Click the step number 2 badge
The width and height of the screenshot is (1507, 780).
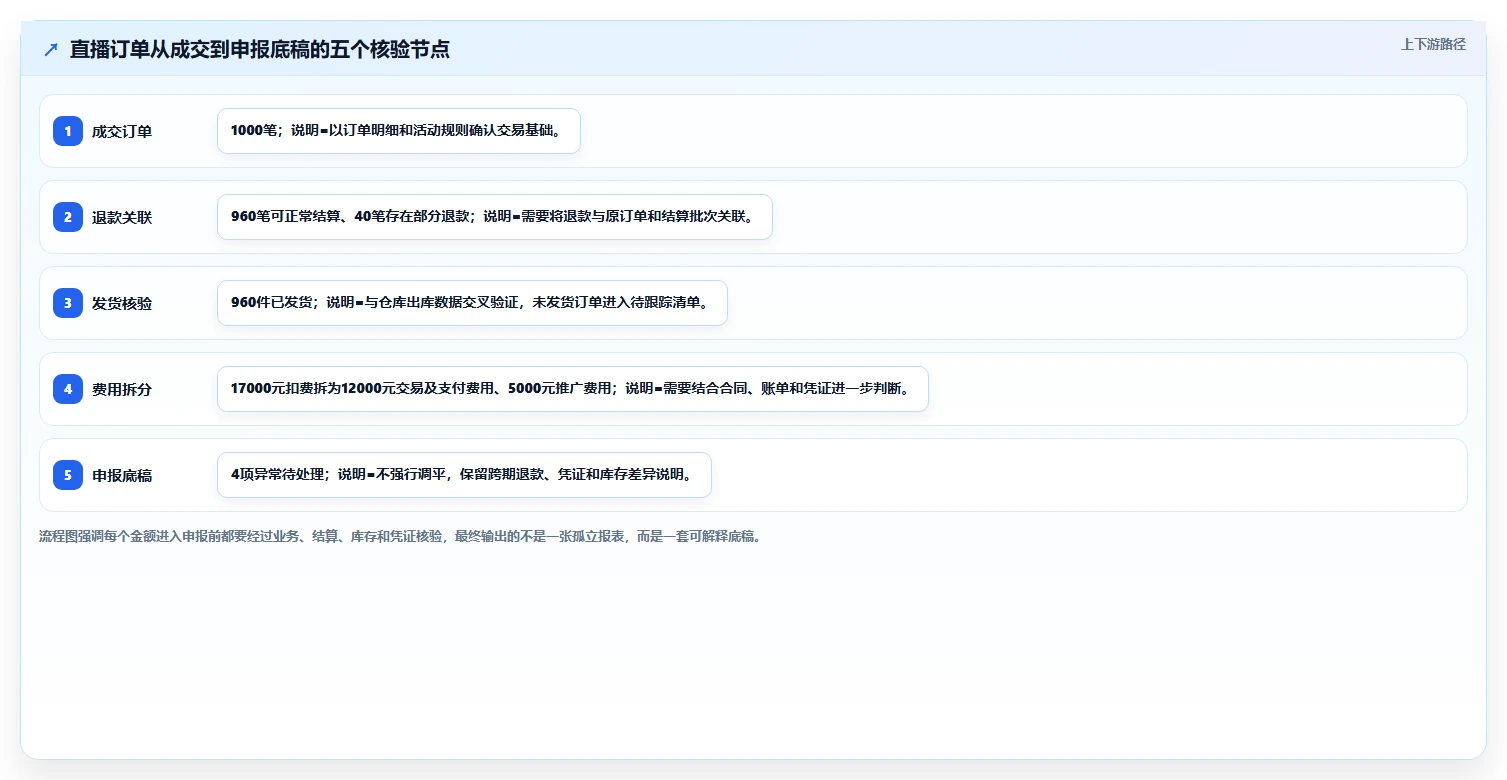(68, 217)
